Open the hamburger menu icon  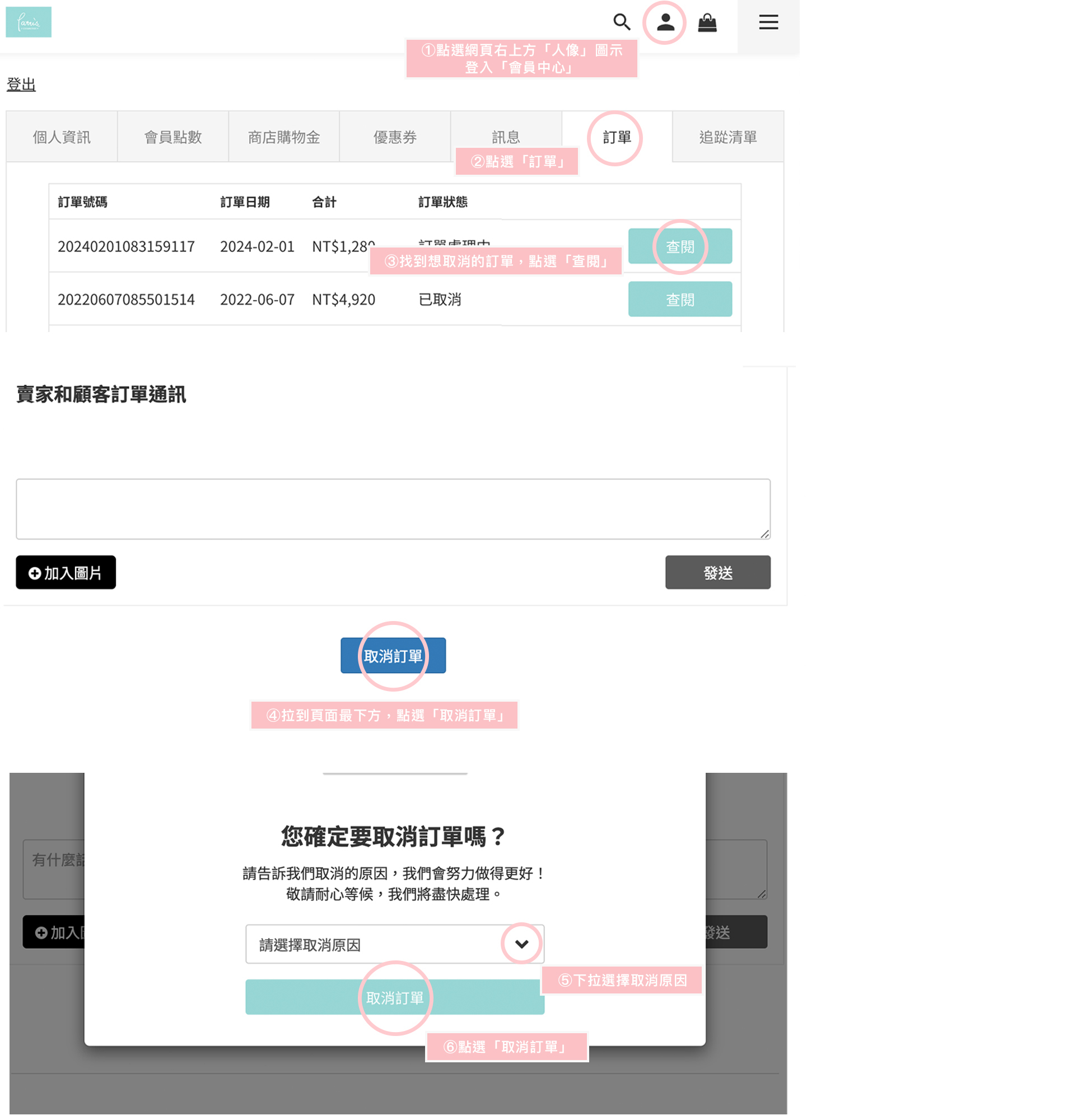pos(768,22)
